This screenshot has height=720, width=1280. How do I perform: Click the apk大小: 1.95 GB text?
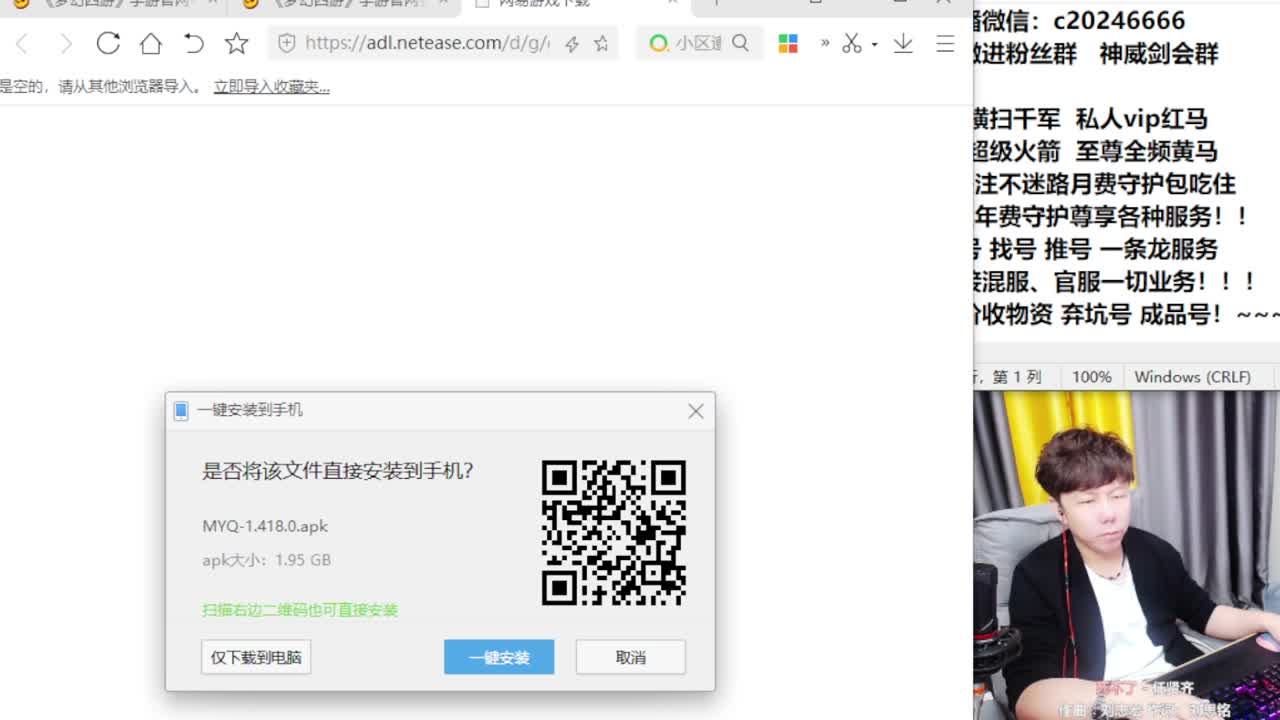point(266,560)
